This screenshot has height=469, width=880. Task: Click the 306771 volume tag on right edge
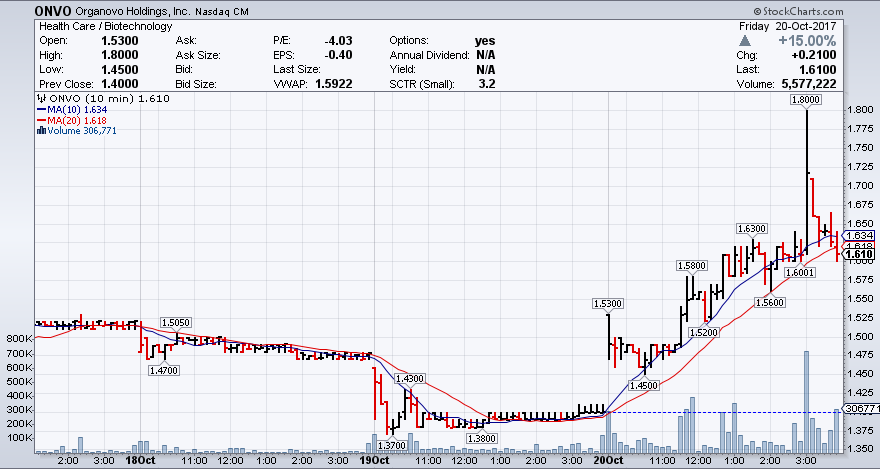(x=862, y=409)
